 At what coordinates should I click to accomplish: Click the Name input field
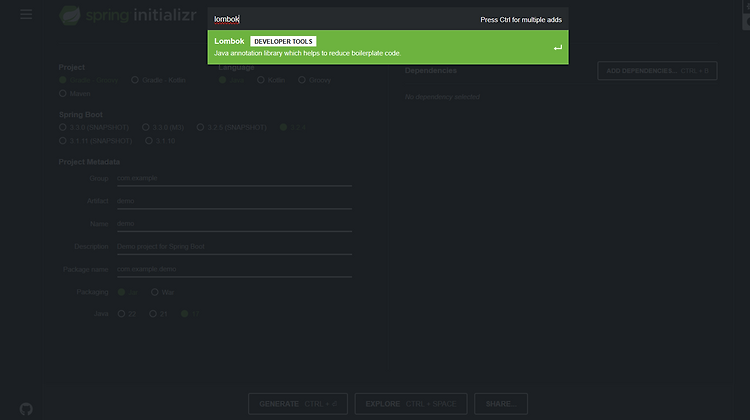click(x=234, y=224)
